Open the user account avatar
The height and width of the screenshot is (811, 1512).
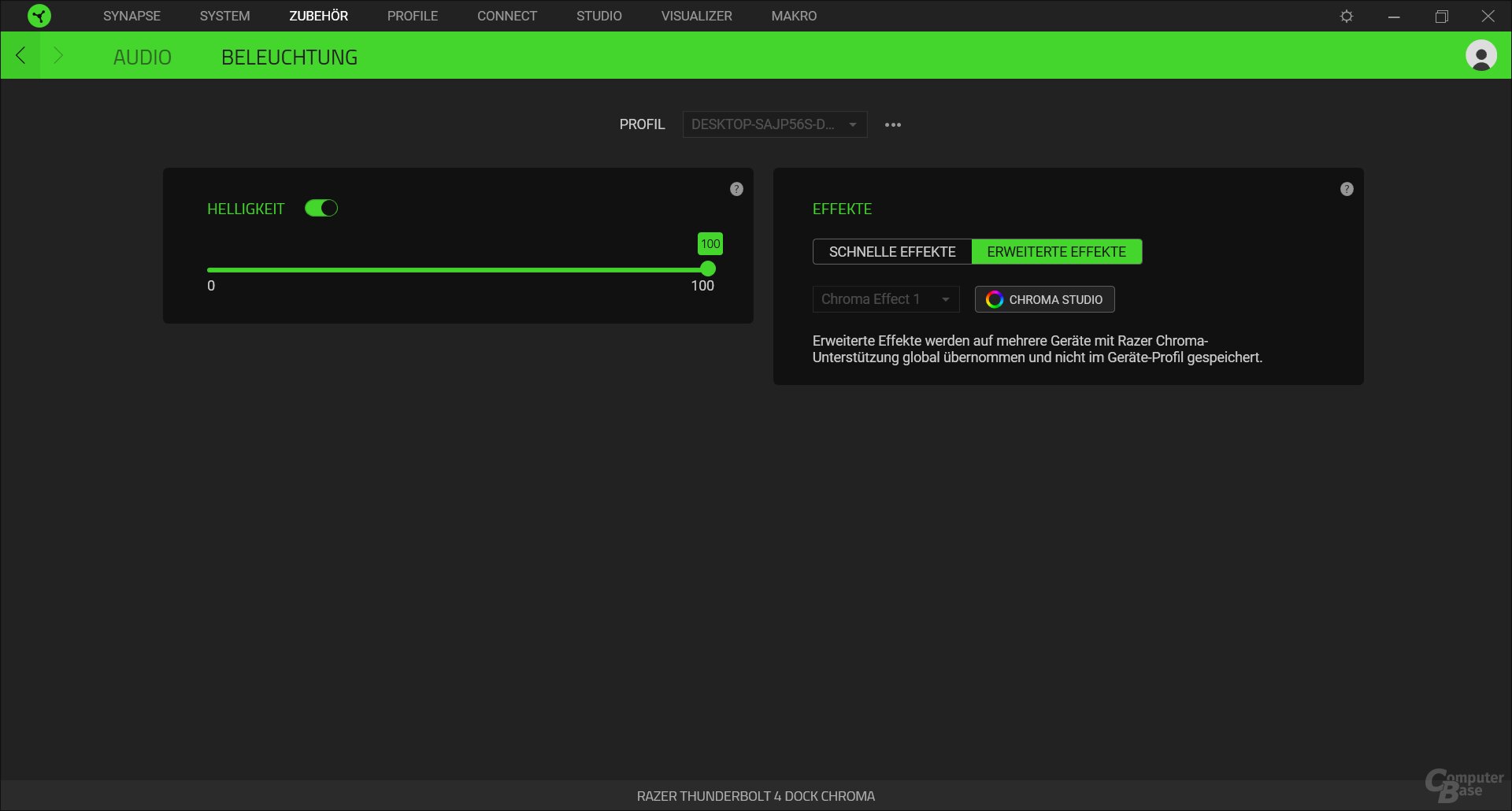(x=1480, y=55)
